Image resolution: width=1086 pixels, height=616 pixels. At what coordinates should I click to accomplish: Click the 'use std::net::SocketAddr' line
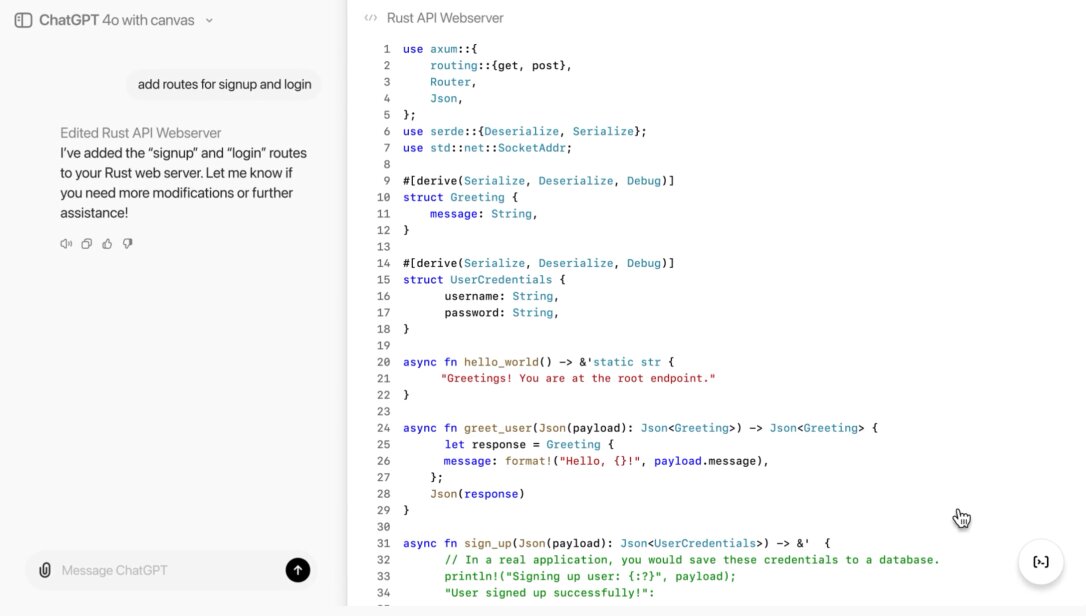point(486,148)
